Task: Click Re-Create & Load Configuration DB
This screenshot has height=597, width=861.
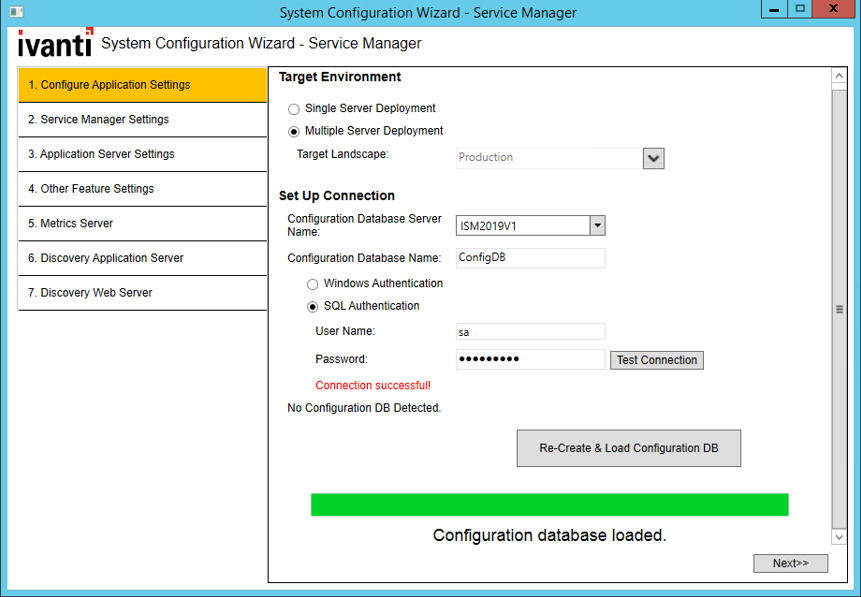Action: (x=628, y=448)
